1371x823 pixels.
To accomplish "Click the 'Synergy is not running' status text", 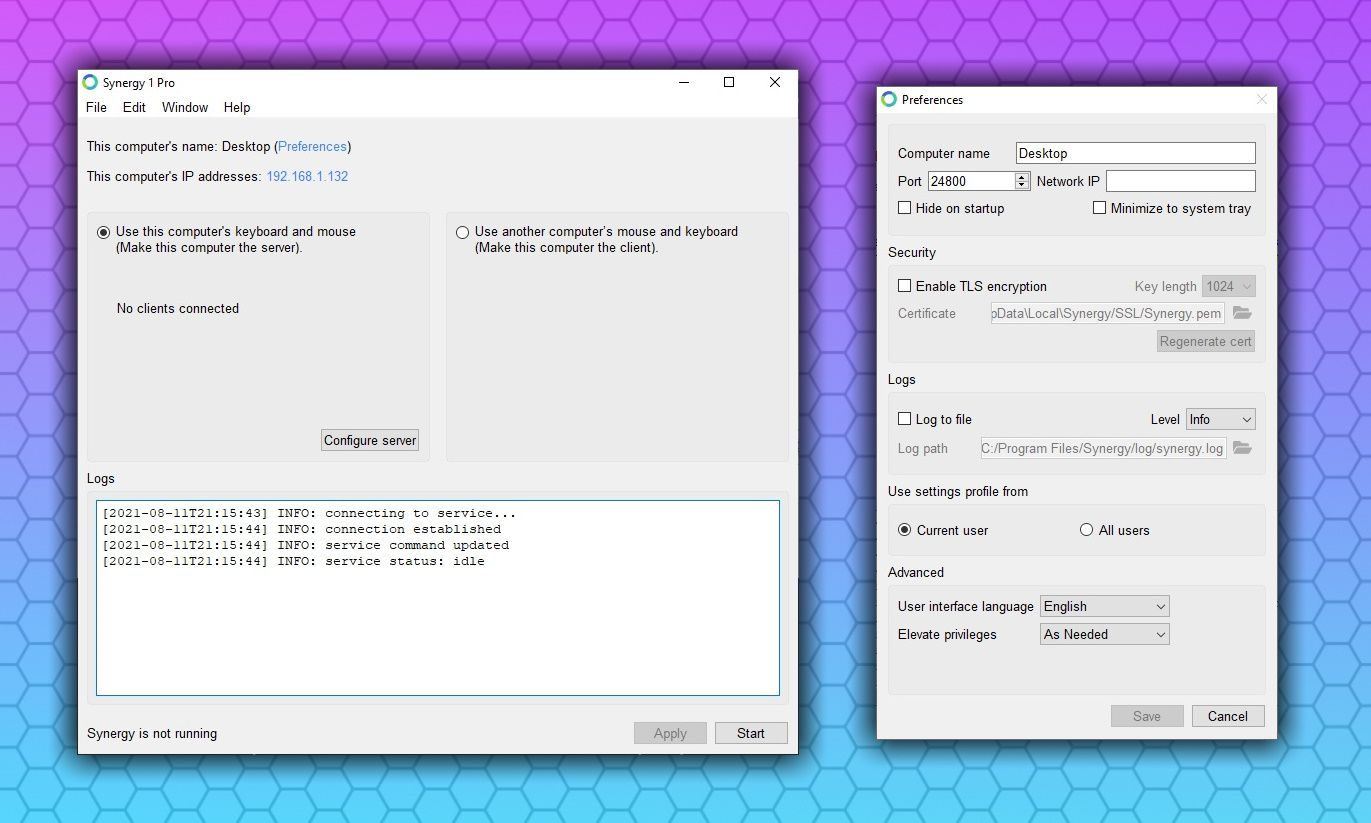I will 152,733.
